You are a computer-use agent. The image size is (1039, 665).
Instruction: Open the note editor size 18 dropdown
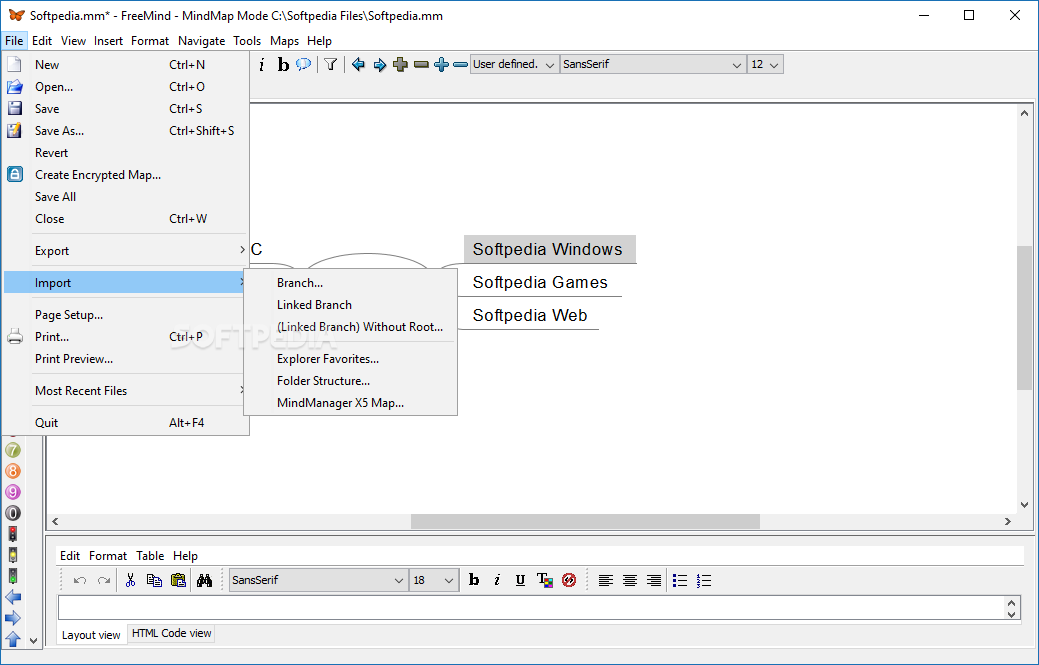tap(433, 580)
